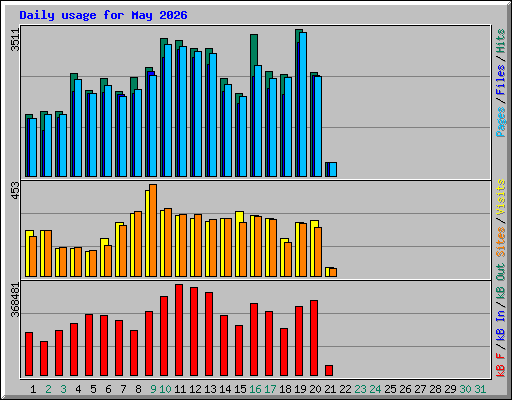Click day label 28 on the axis
Image resolution: width=512 pixels, height=400 pixels.
tap(435, 389)
